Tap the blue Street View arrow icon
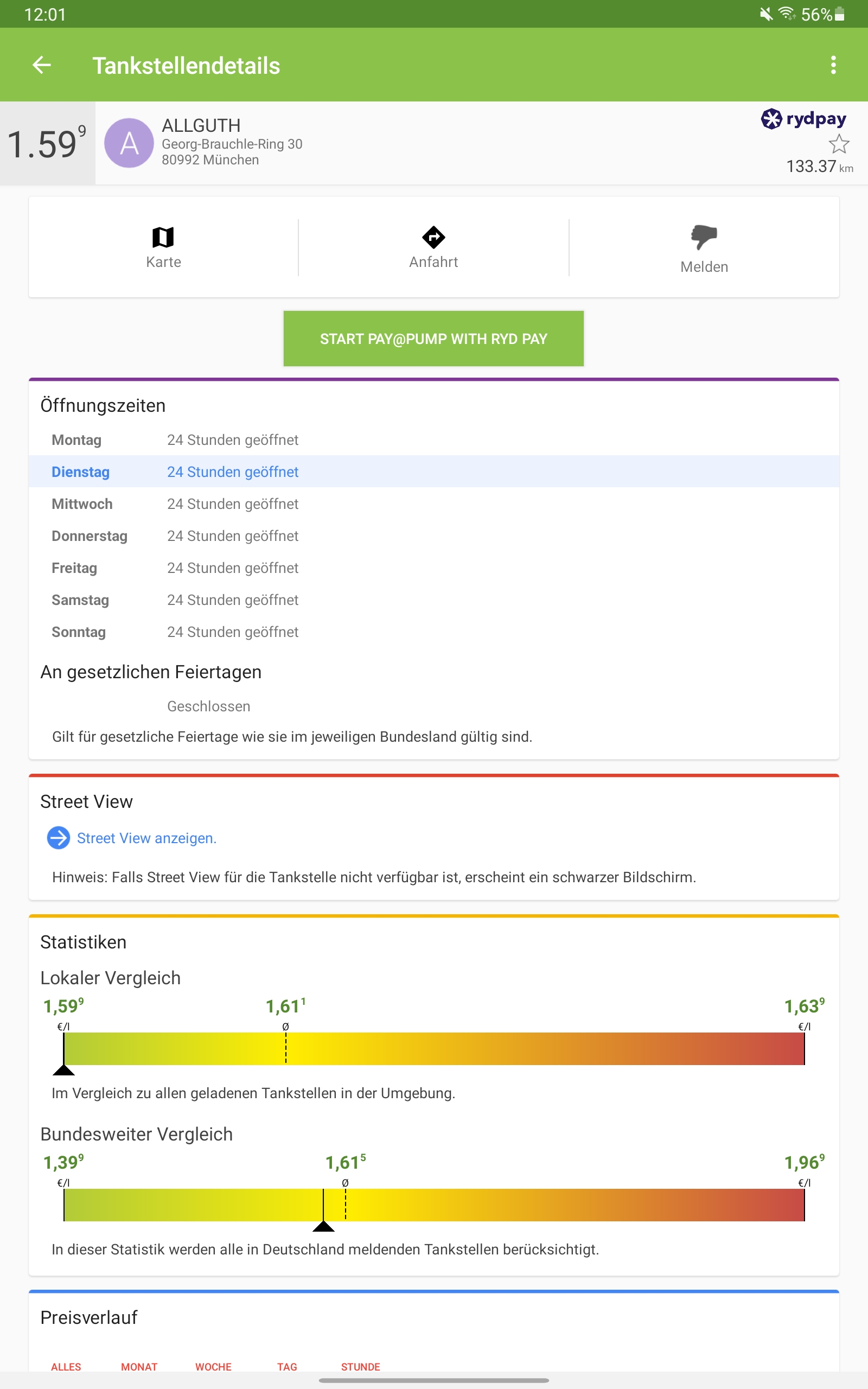The image size is (868, 1389). [58, 838]
